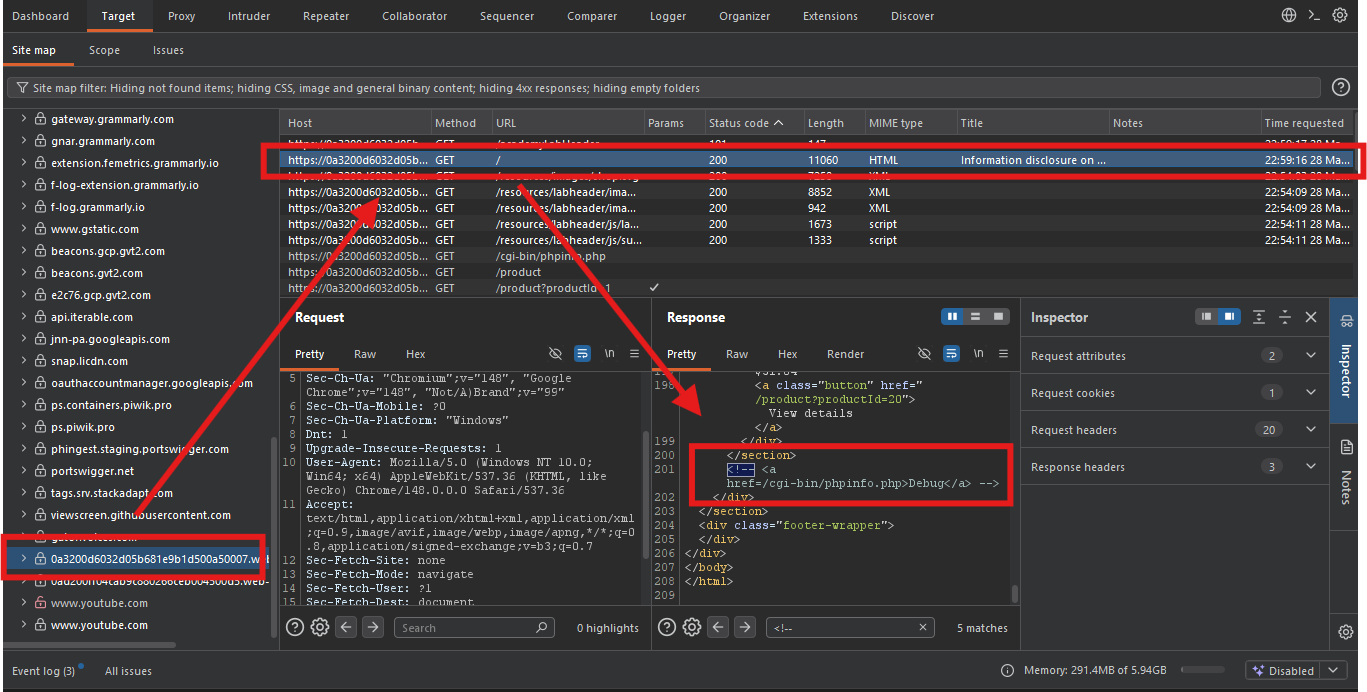Click the Request pane Search field
Screen dimensions: 1367x692
point(474,627)
